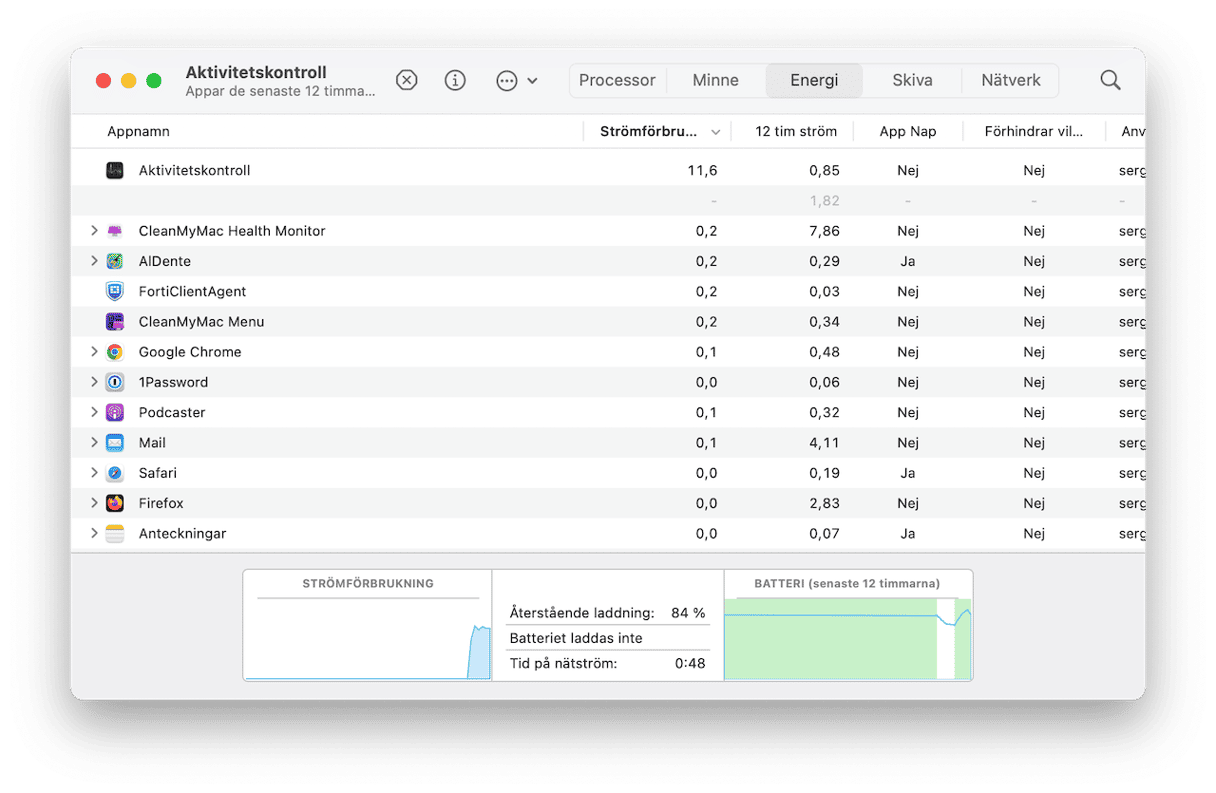Click Mail's 4,11 twelve-hour power value
1216x793 pixels.
click(824, 443)
